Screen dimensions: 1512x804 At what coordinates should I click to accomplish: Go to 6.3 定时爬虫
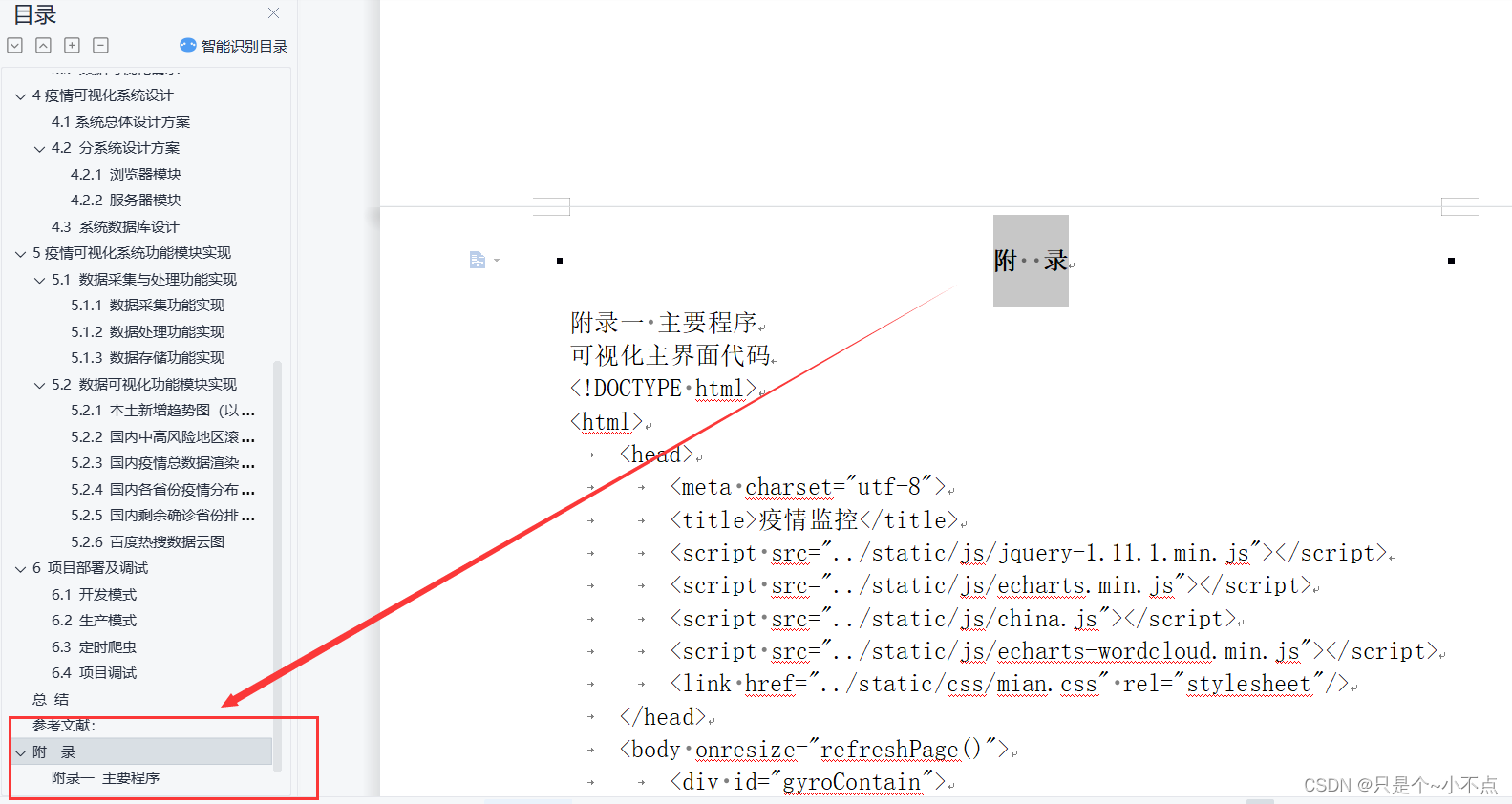[x=94, y=647]
